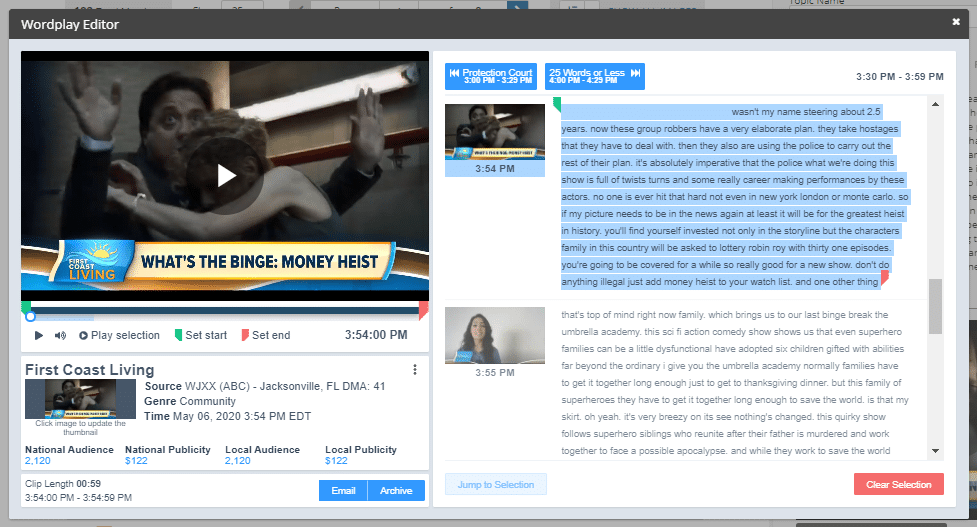This screenshot has height=527, width=977.
Task: Click the clip thumbnail to update it
Action: pos(80,399)
